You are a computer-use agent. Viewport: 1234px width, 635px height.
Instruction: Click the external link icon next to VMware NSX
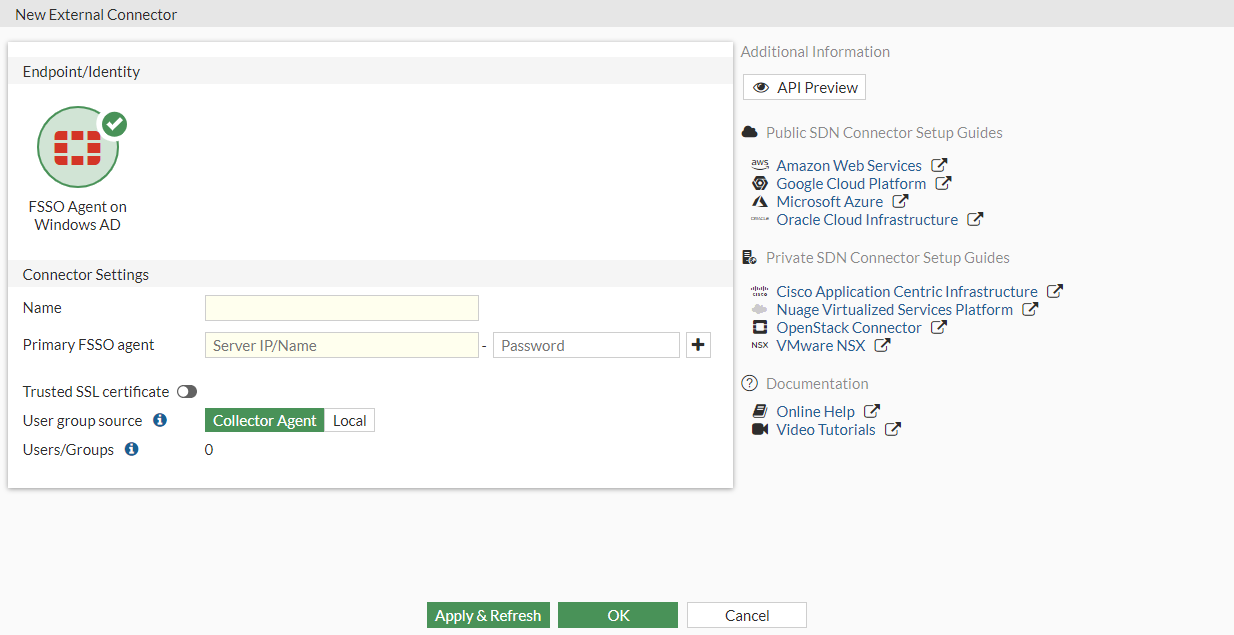point(882,345)
